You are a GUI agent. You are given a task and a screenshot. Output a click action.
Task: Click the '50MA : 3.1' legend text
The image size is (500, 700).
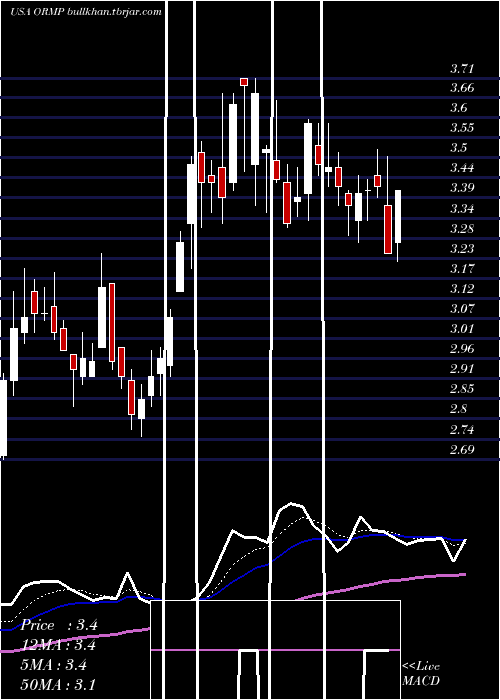[58, 685]
